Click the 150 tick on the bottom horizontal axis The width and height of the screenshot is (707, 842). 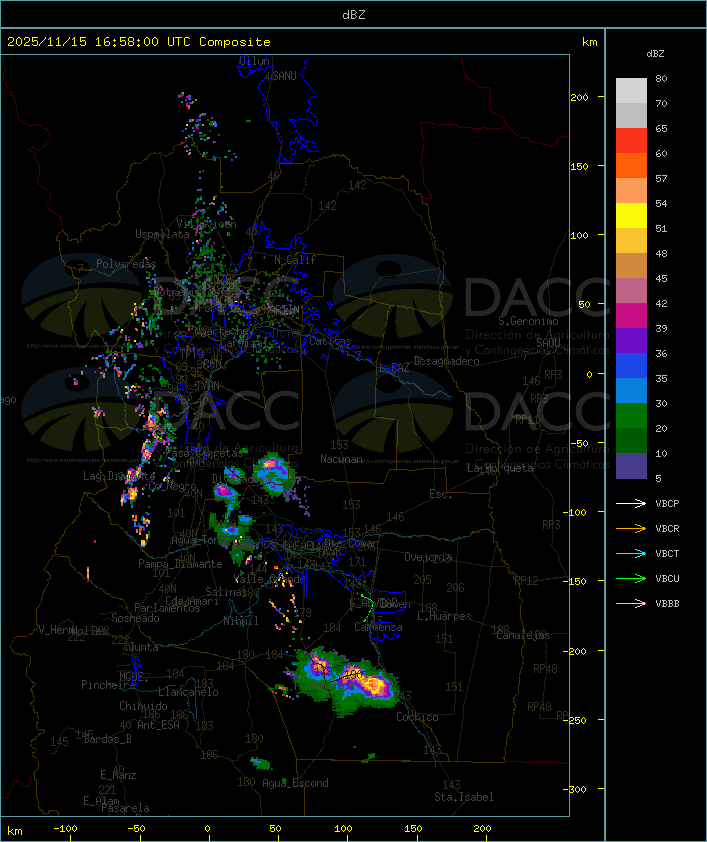(413, 829)
